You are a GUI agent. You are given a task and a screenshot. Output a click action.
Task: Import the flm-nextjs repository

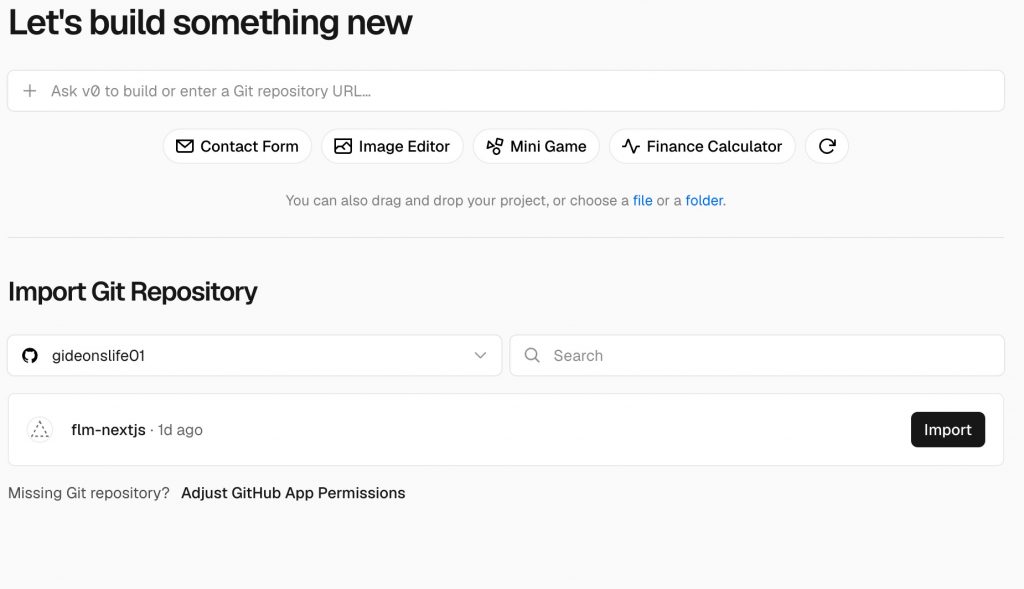click(x=948, y=430)
